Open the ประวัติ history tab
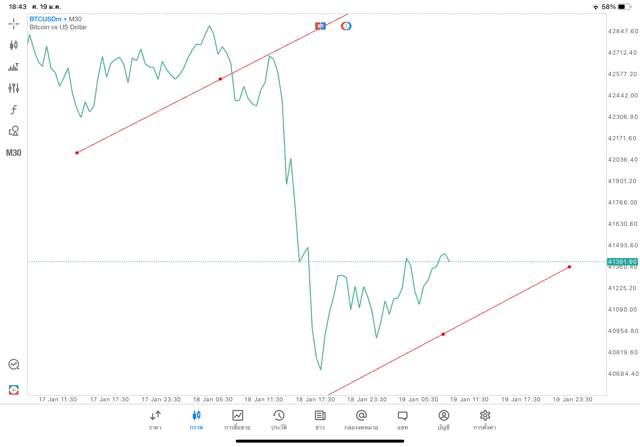The width and height of the screenshot is (640, 447). pos(279,419)
